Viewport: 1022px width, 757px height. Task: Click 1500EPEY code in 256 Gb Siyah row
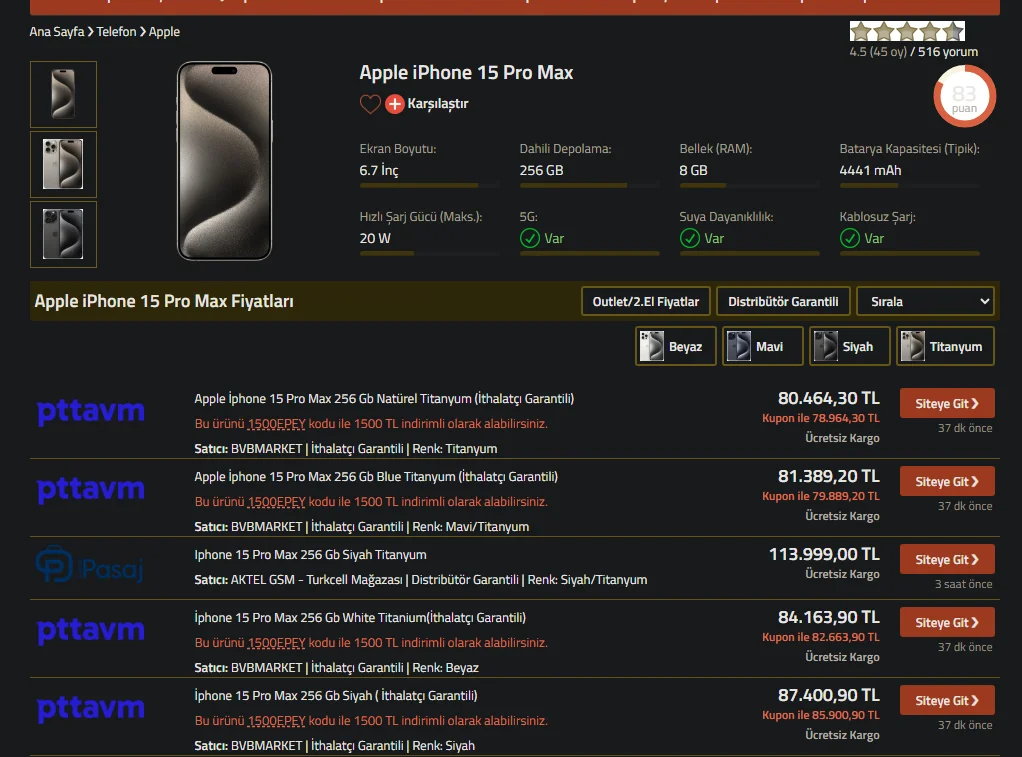pyautogui.click(x=276, y=721)
